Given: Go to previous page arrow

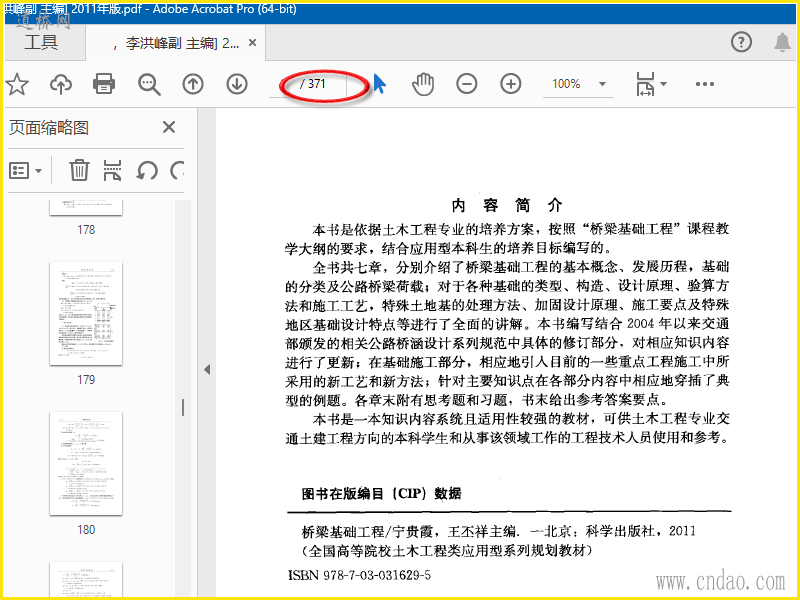Looking at the screenshot, I should click(x=193, y=84).
